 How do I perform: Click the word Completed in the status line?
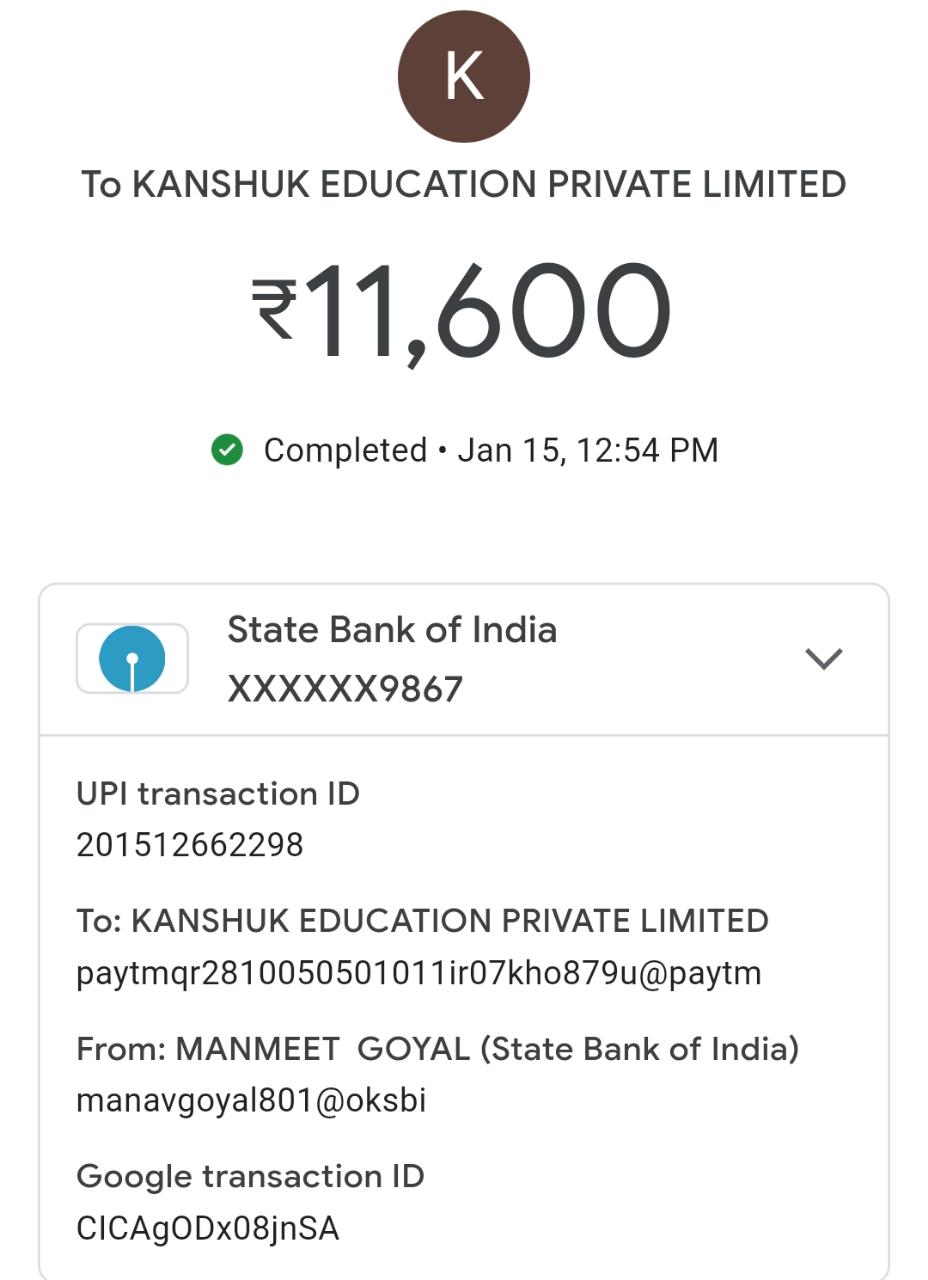click(x=345, y=450)
